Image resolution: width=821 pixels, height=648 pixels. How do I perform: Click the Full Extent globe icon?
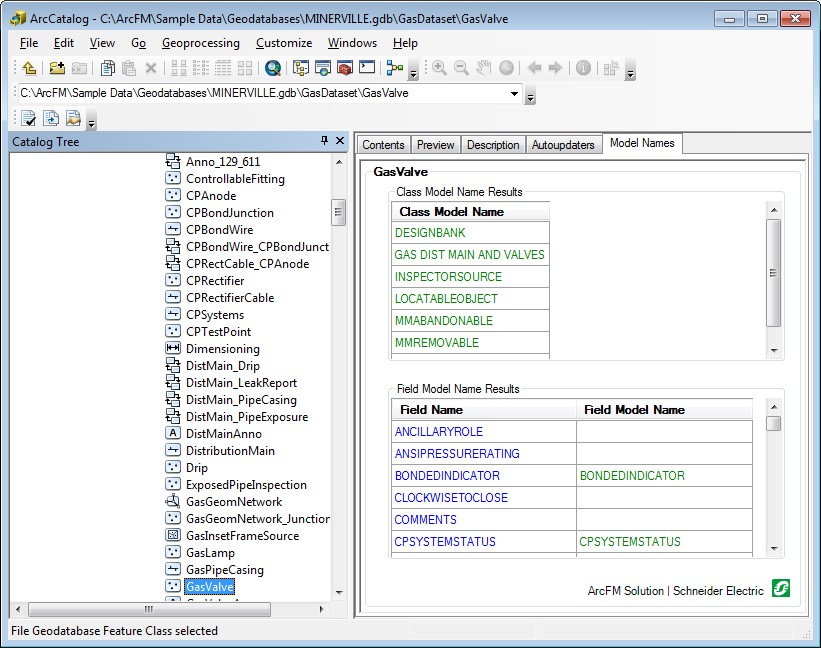point(506,68)
